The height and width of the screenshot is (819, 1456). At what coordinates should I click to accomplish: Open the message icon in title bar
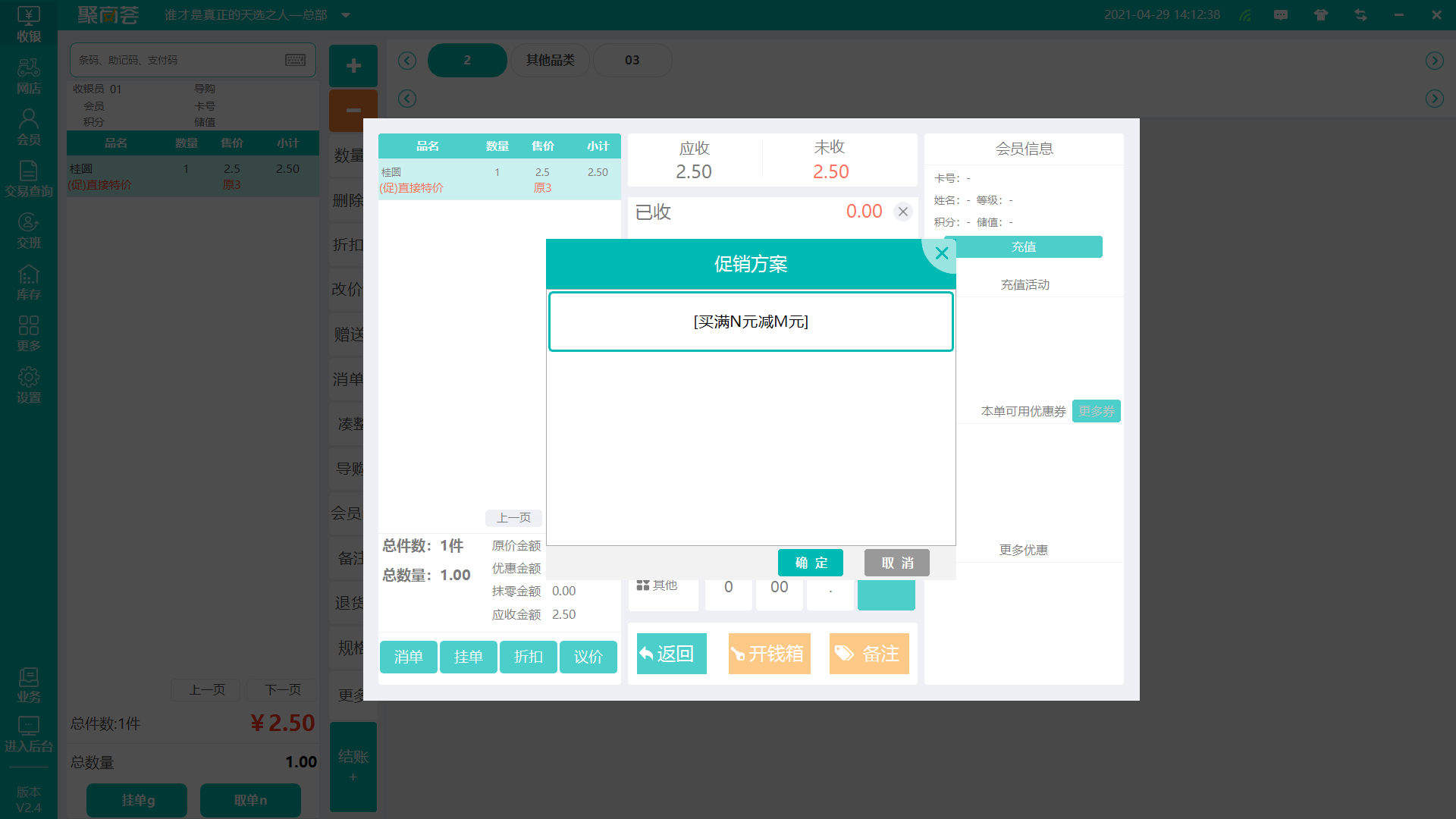[1281, 15]
